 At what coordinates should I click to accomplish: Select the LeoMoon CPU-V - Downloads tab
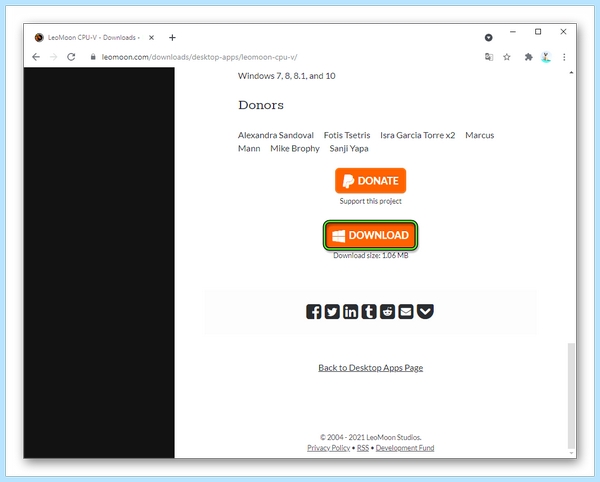pos(93,37)
